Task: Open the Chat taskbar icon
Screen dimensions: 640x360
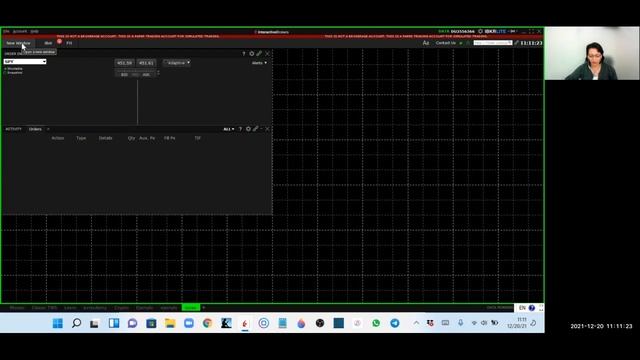Action: coord(132,323)
